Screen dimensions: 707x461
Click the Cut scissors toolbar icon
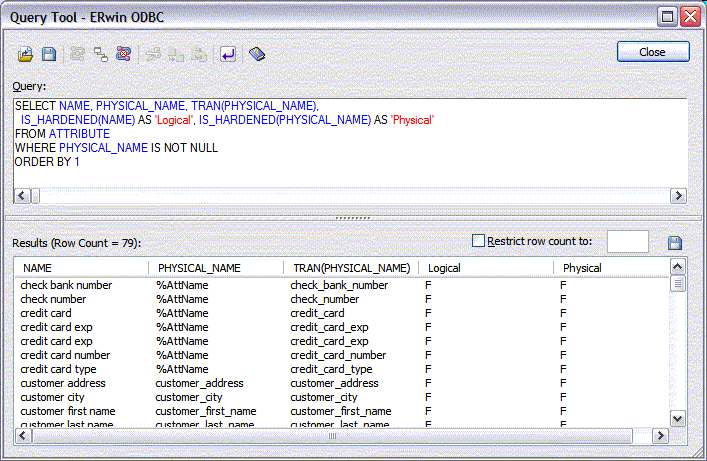click(155, 54)
